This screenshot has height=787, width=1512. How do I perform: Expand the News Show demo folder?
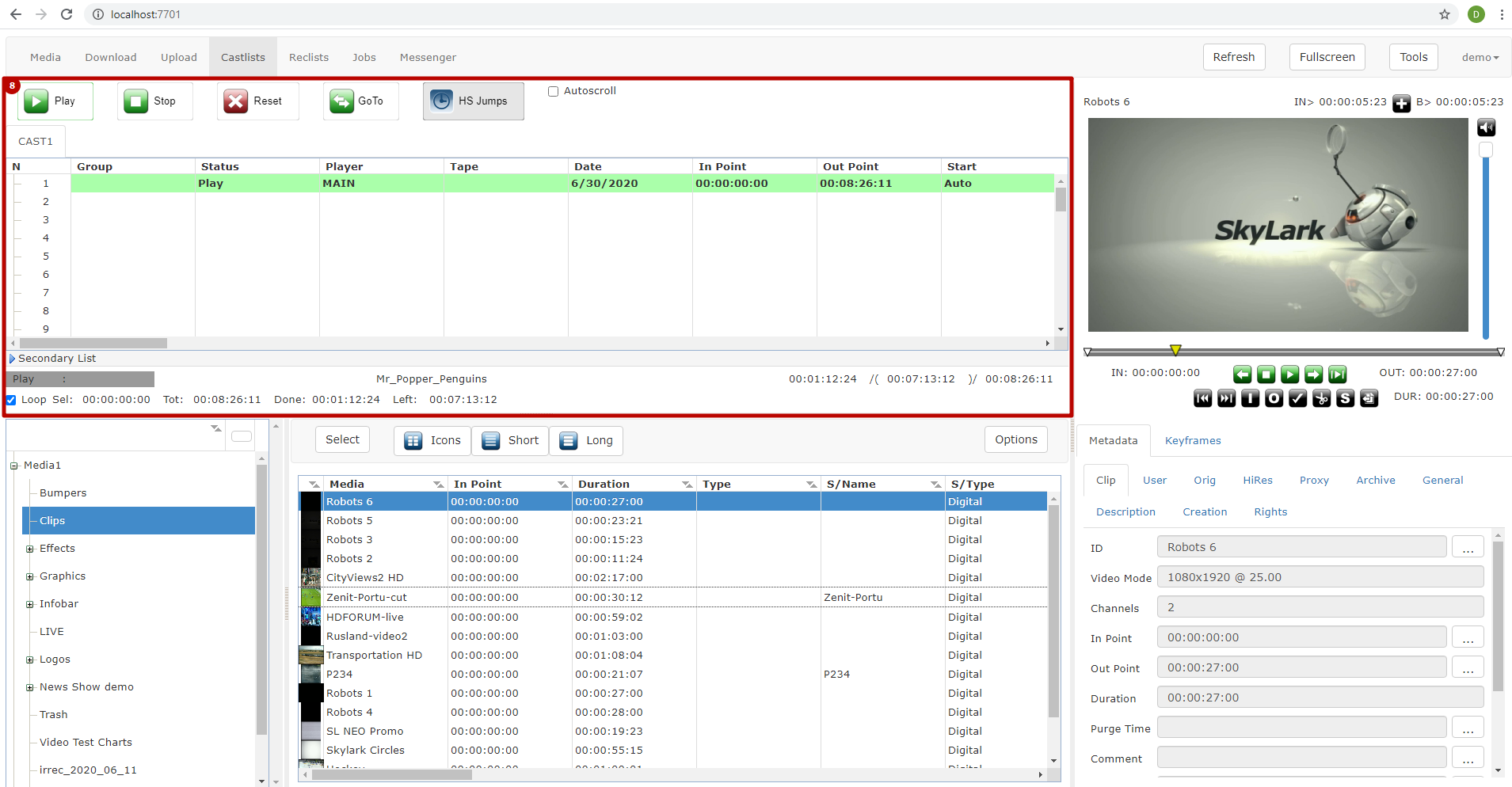coord(30,687)
